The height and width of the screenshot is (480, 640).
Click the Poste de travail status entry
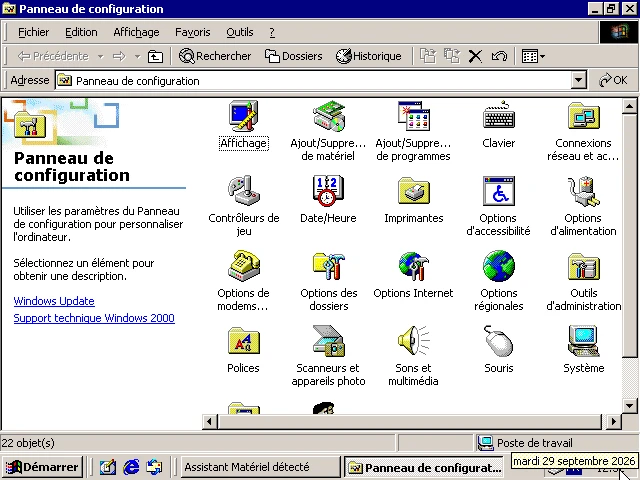(526, 443)
